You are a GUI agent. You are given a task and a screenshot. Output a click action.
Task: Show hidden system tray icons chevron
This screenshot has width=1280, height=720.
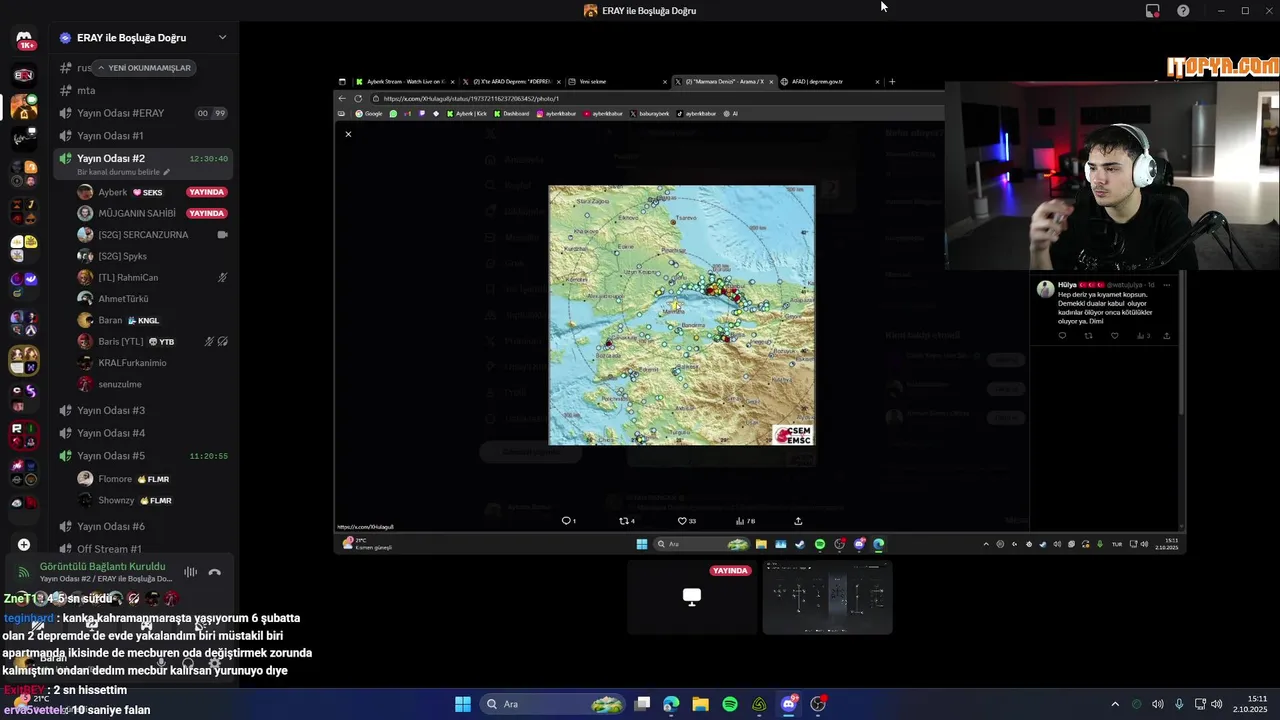pos(1115,704)
